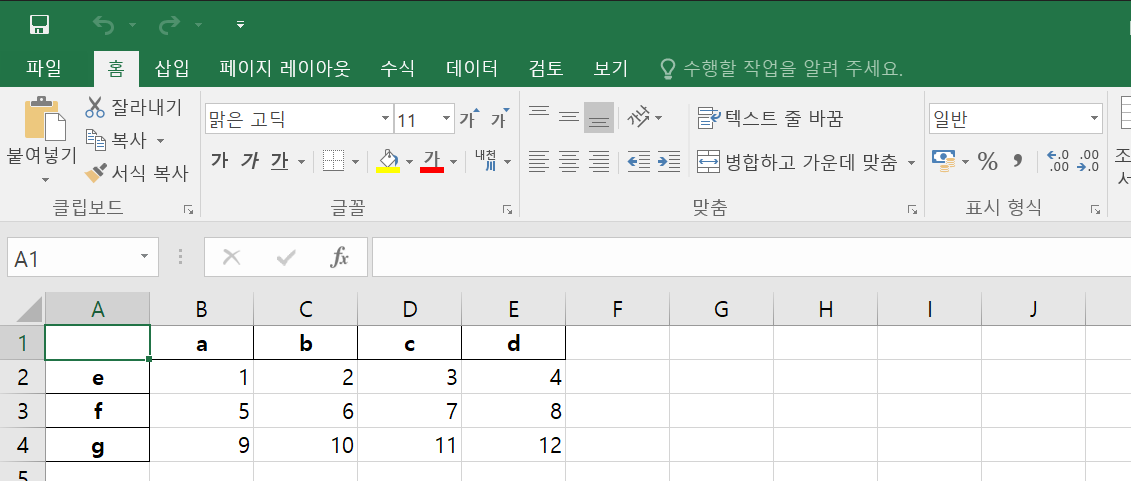Open the Merge and Center dropdown arrow
This screenshot has width=1131, height=481.
tap(911, 162)
